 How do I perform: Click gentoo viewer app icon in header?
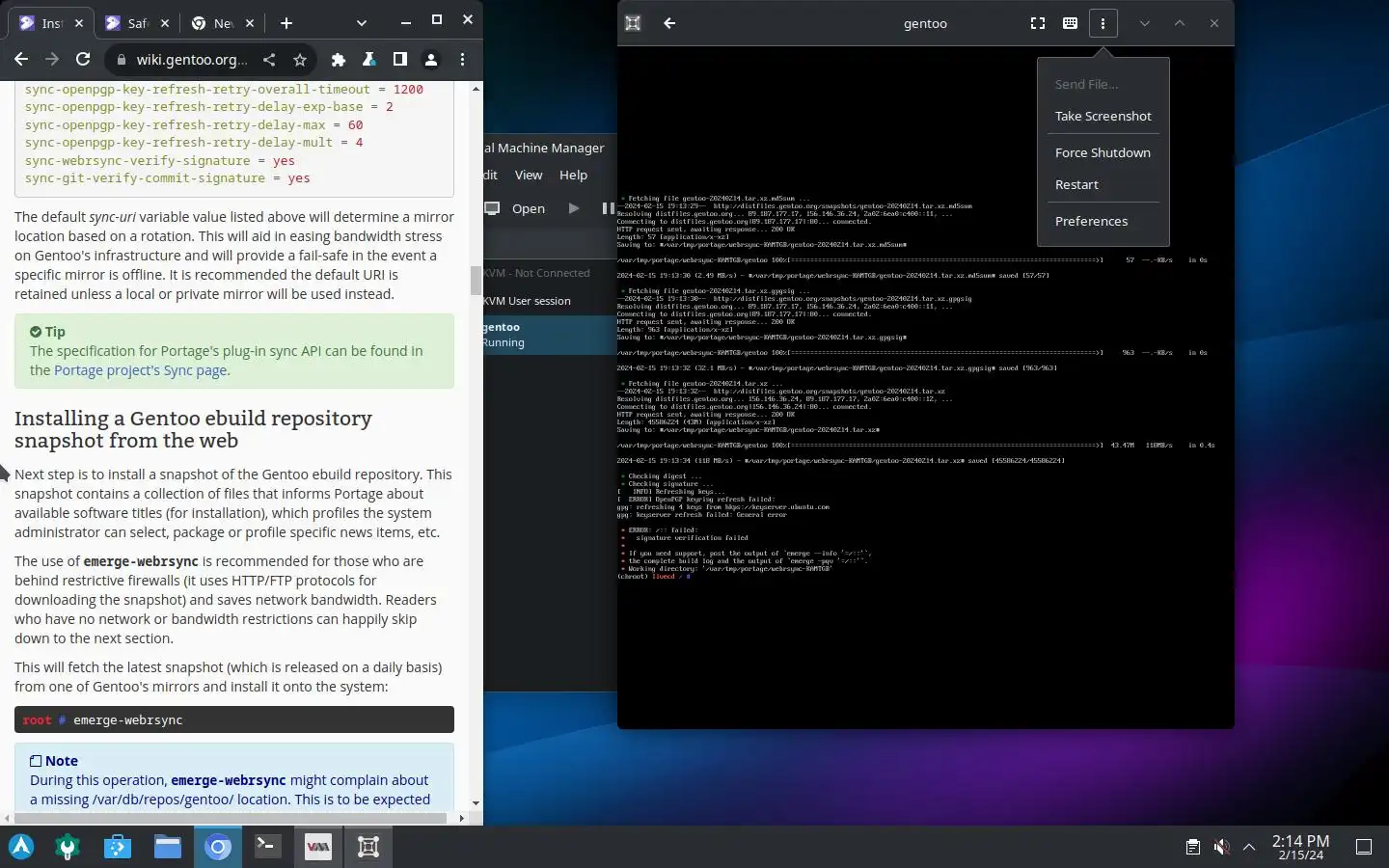[x=633, y=23]
